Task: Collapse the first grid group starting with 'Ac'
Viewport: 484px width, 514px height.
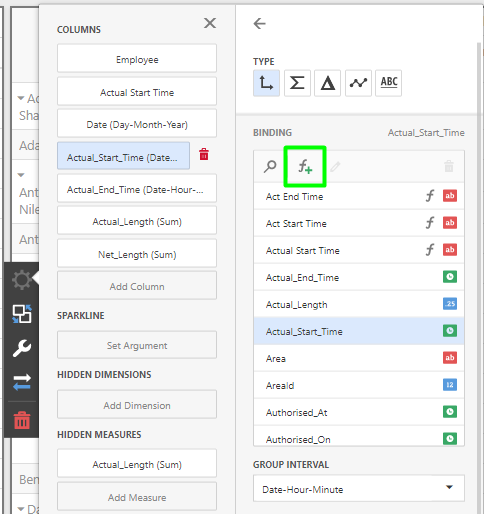Action: (21, 98)
